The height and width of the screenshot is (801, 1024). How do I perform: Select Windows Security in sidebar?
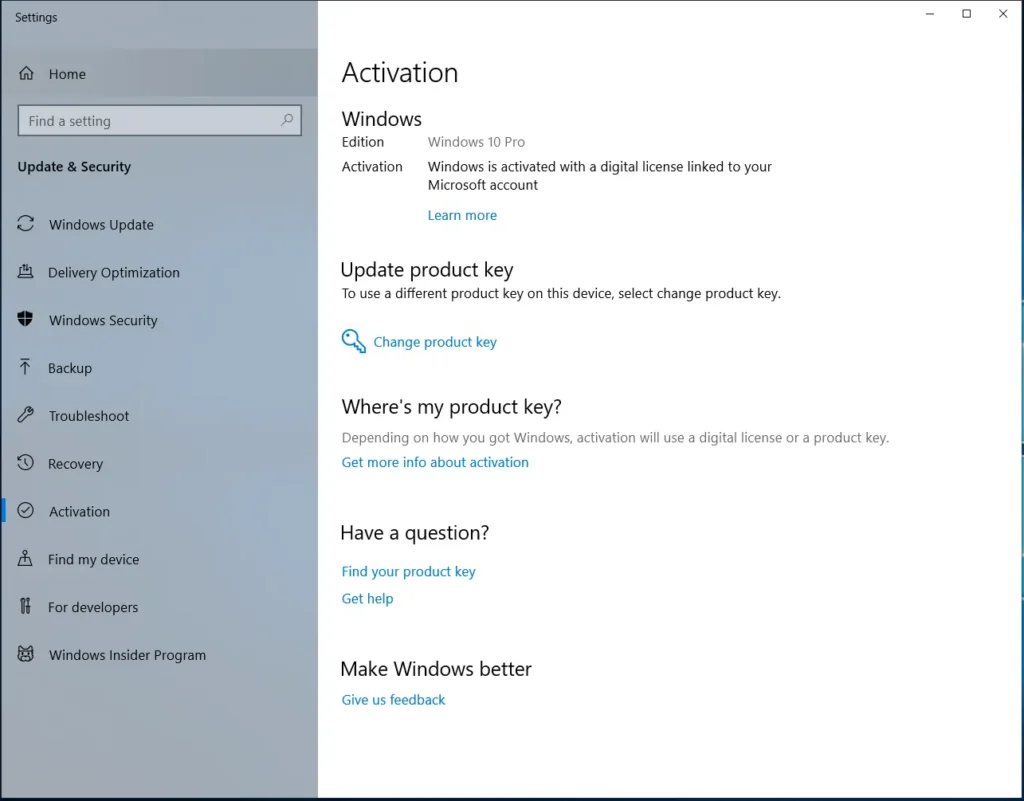click(159, 320)
